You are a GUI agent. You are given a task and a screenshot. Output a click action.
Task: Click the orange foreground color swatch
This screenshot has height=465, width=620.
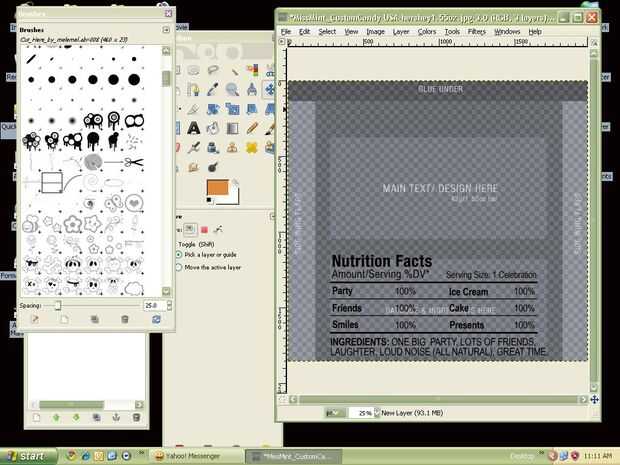click(217, 187)
